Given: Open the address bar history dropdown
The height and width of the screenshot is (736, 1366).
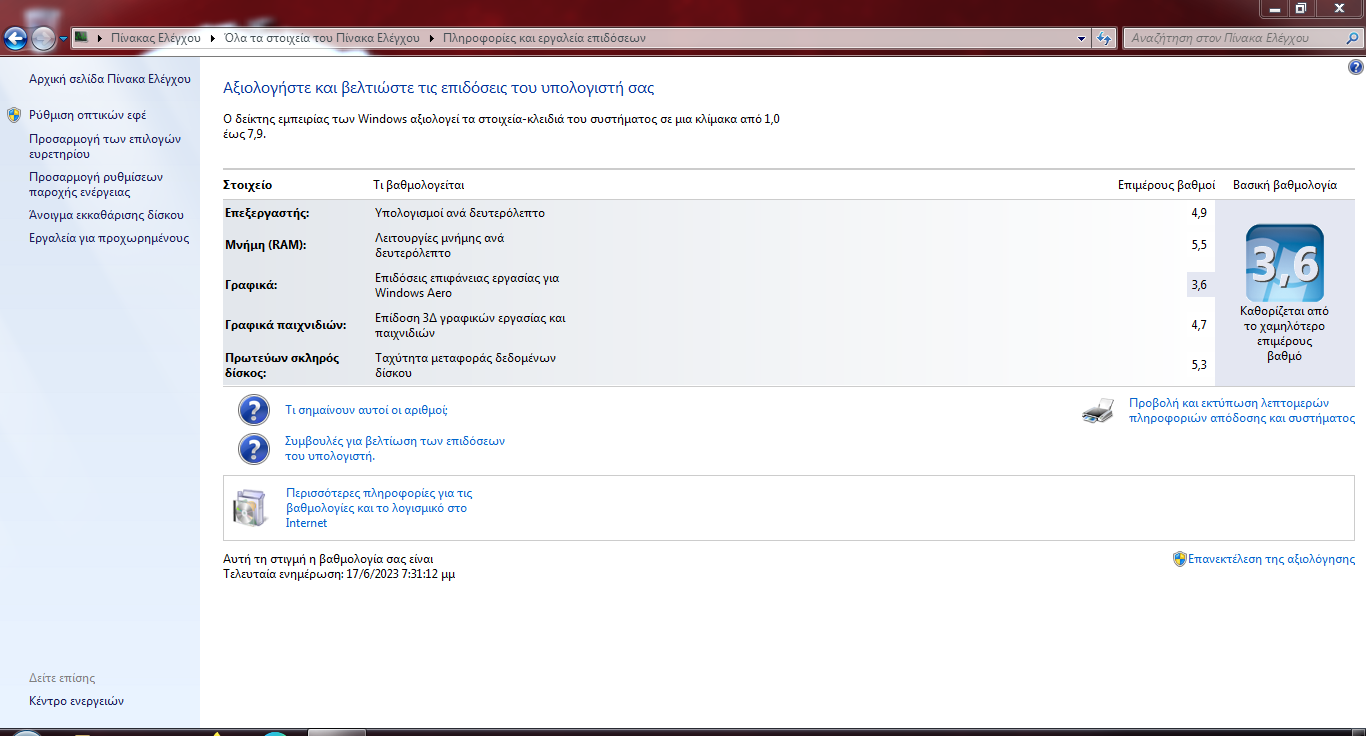Looking at the screenshot, I should [1082, 38].
